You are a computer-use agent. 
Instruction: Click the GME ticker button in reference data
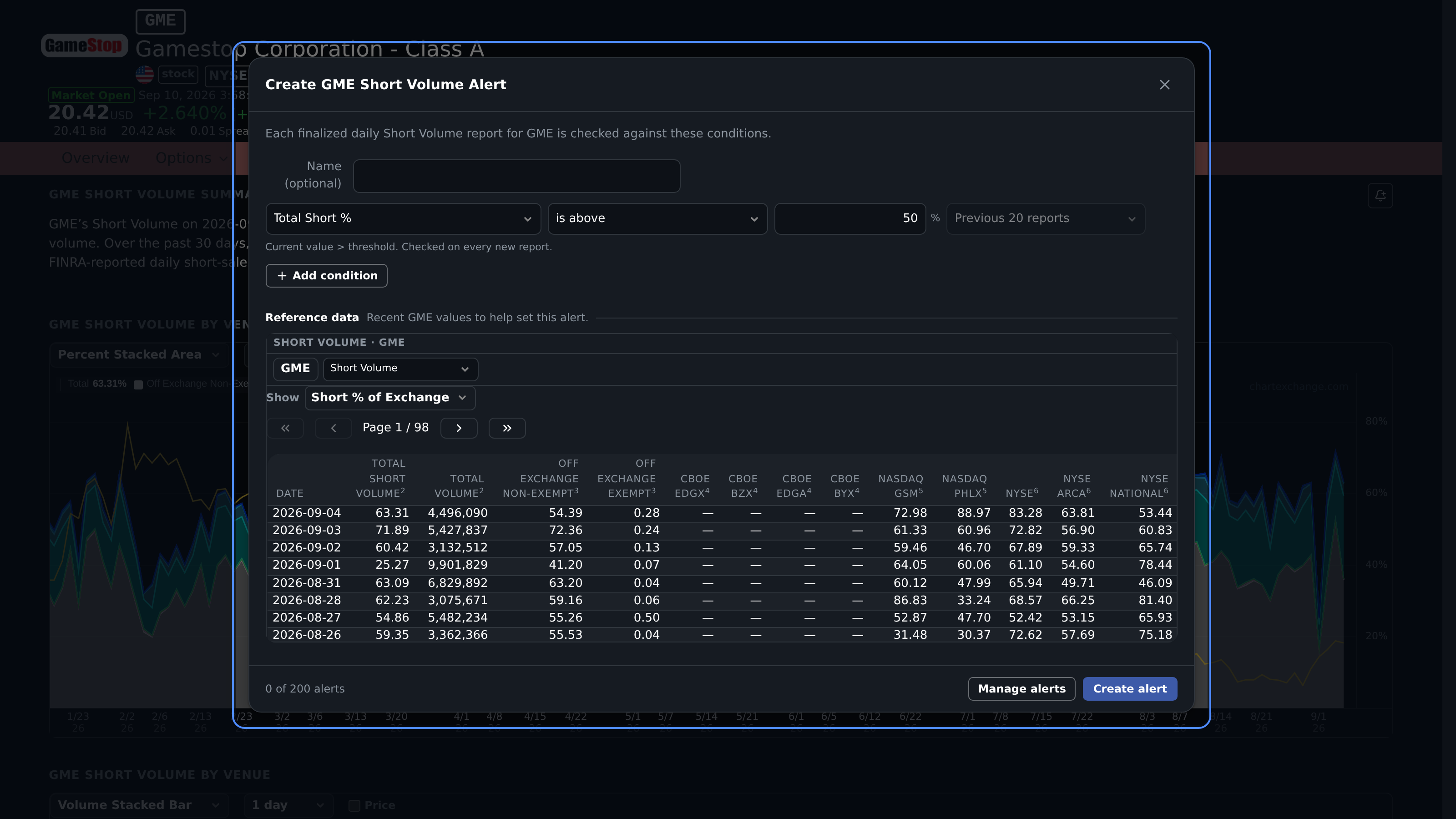296,369
